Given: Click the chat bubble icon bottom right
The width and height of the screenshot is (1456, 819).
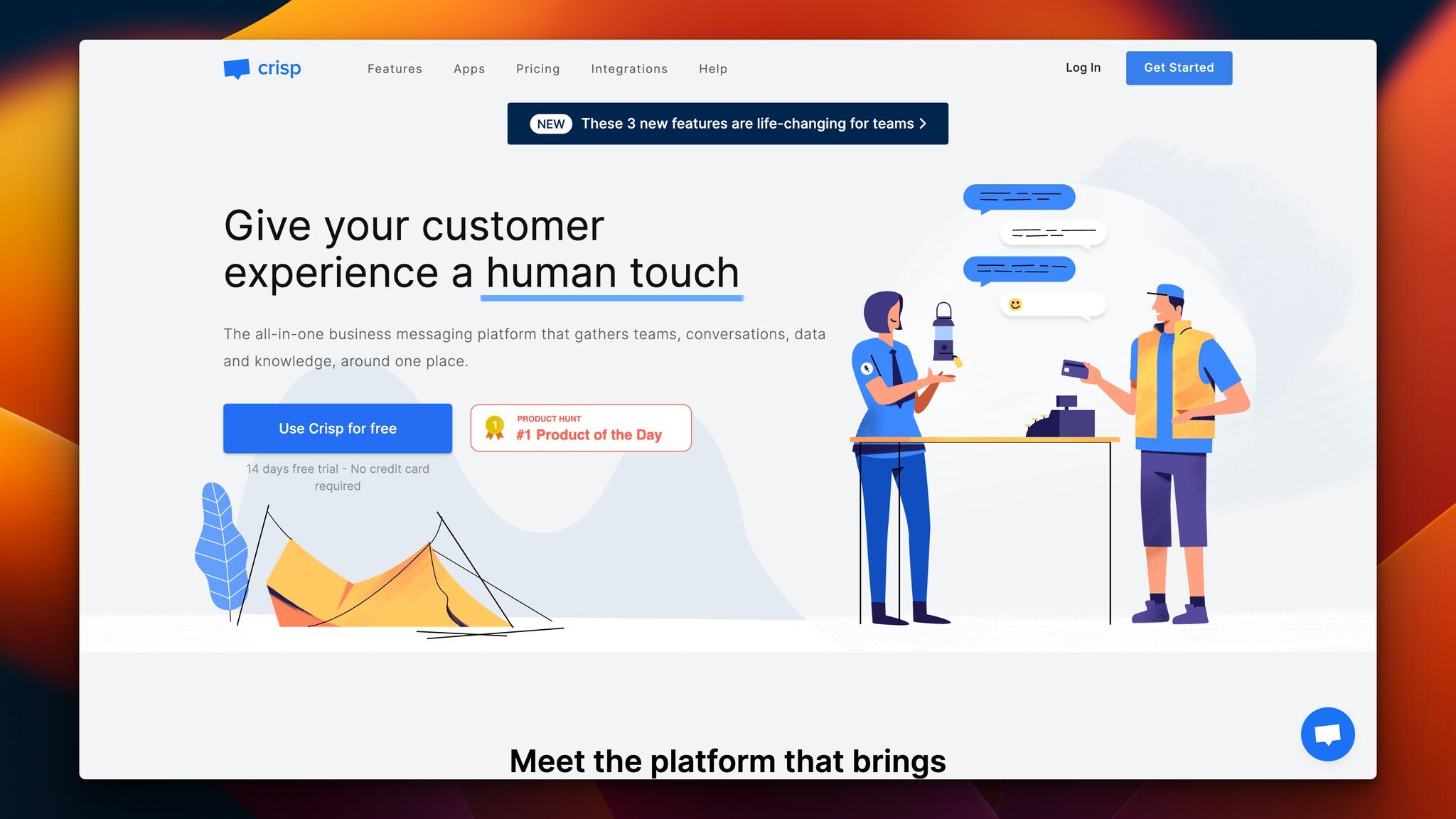Looking at the screenshot, I should click(x=1328, y=734).
